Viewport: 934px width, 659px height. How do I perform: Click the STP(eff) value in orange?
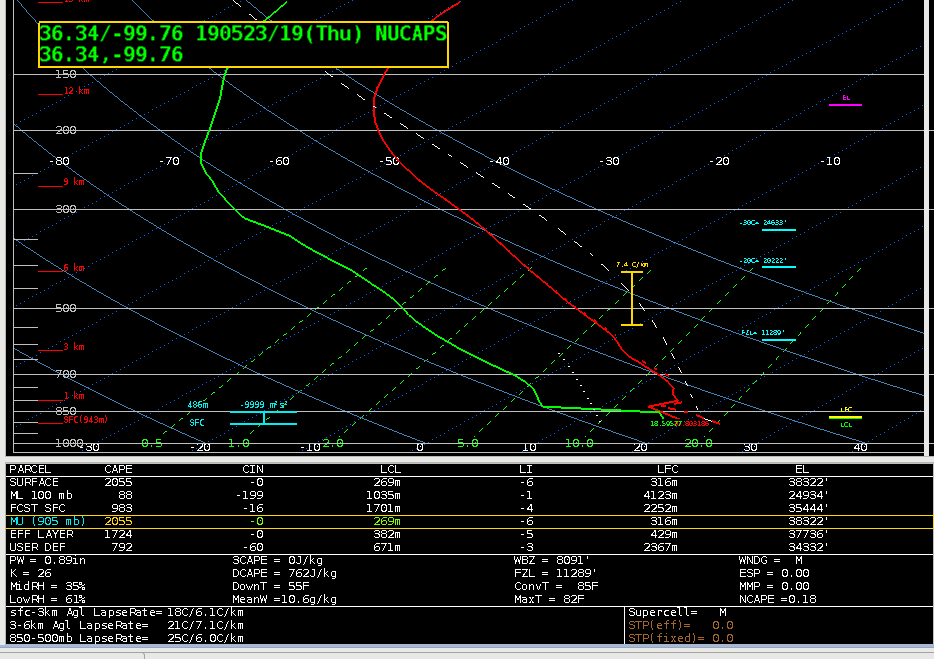[x=680, y=625]
